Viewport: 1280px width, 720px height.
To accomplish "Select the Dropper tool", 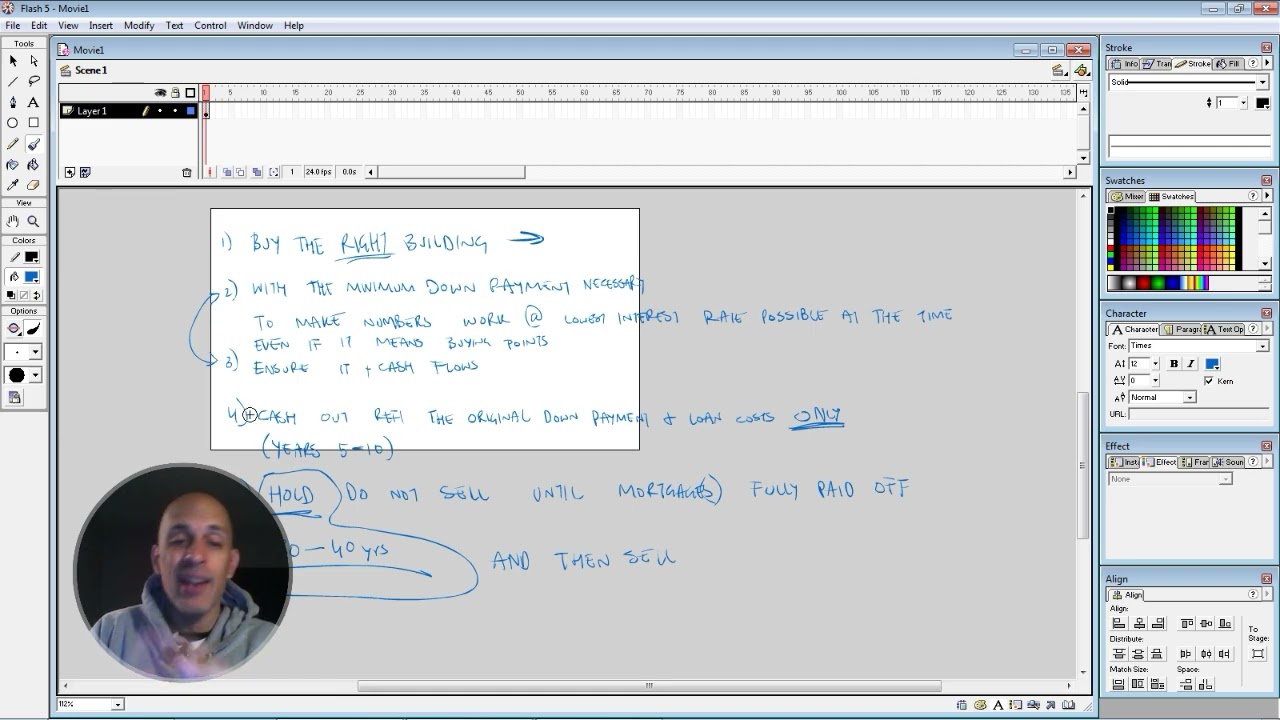I will click(x=13, y=185).
